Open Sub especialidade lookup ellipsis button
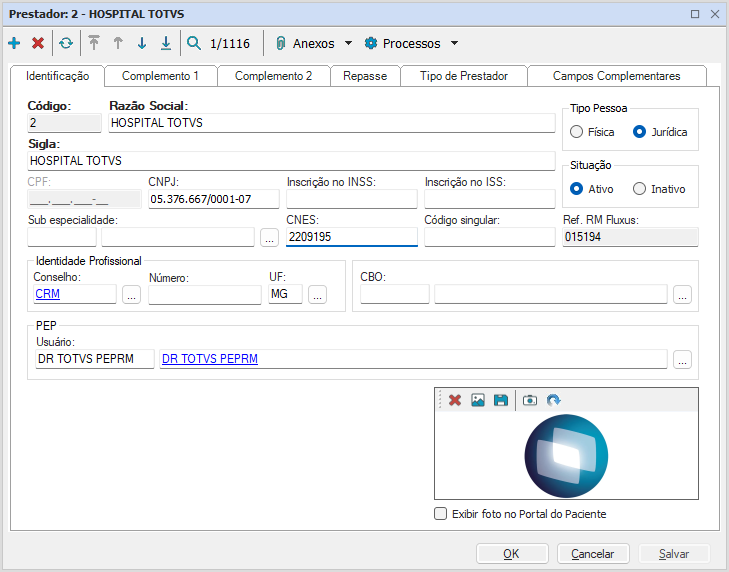 pyautogui.click(x=269, y=238)
